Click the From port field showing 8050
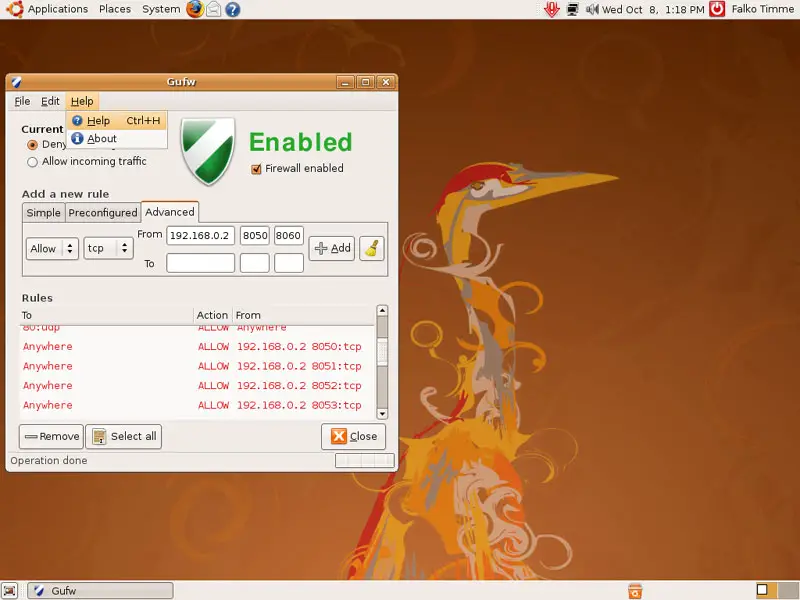Image resolution: width=800 pixels, height=600 pixels. click(255, 235)
